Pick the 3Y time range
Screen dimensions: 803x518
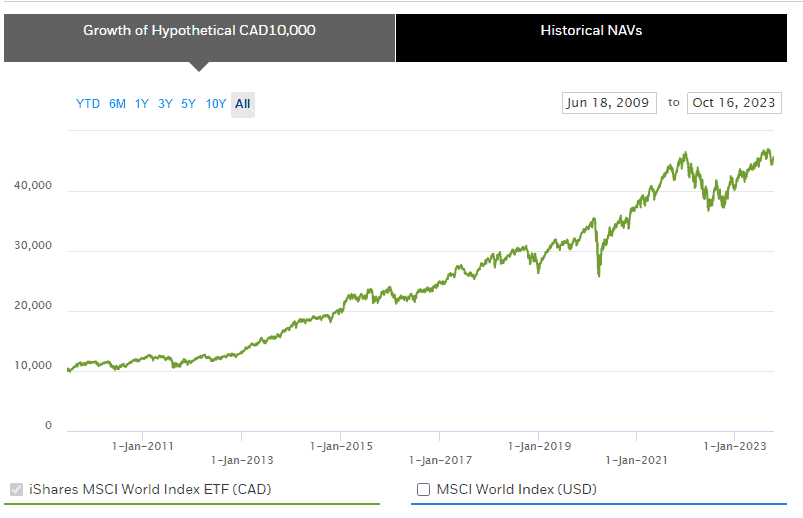pyautogui.click(x=165, y=104)
